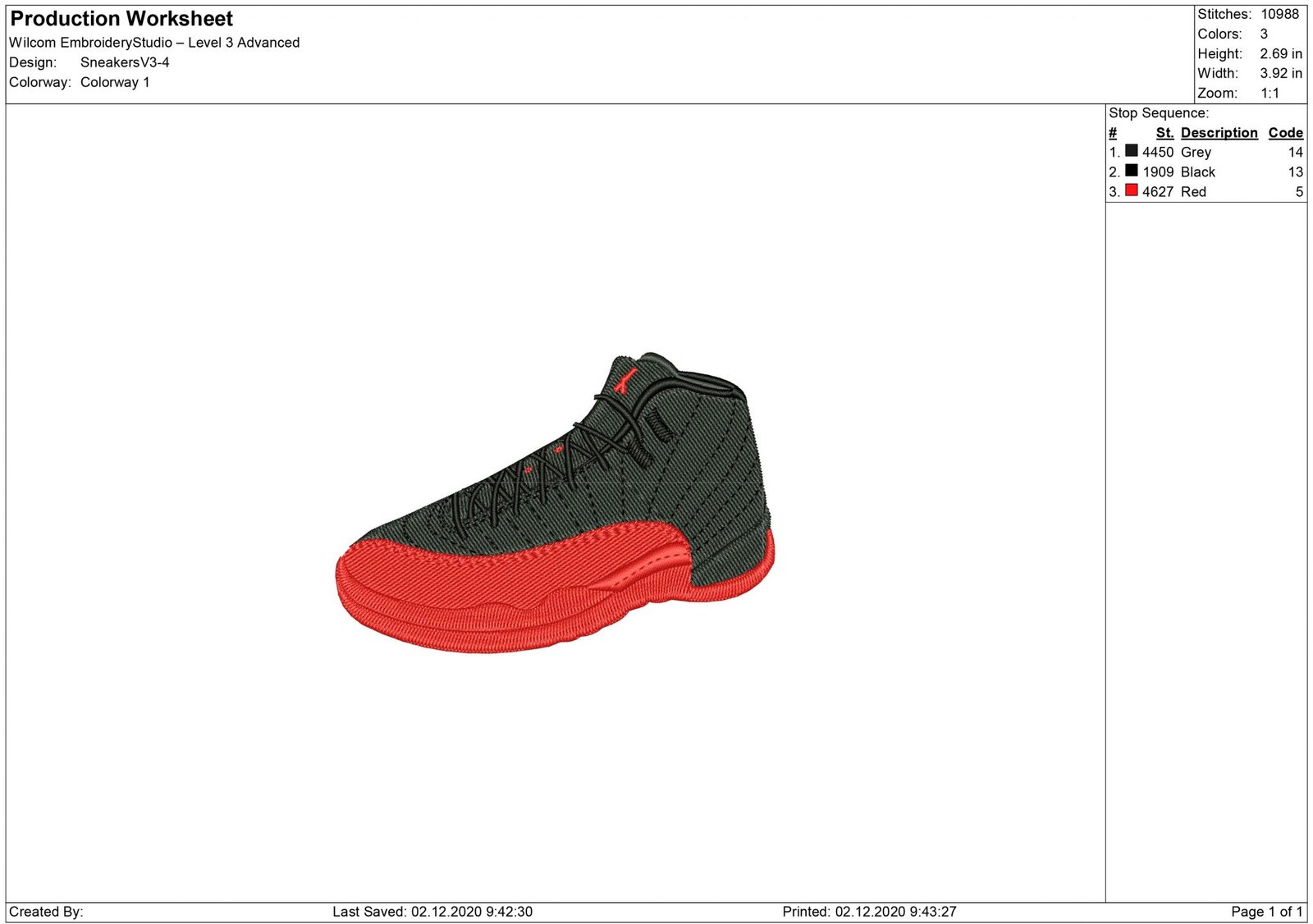Viewport: 1313px width, 924px height.
Task: Pick the red thread color swatch
Action: click(x=1131, y=190)
